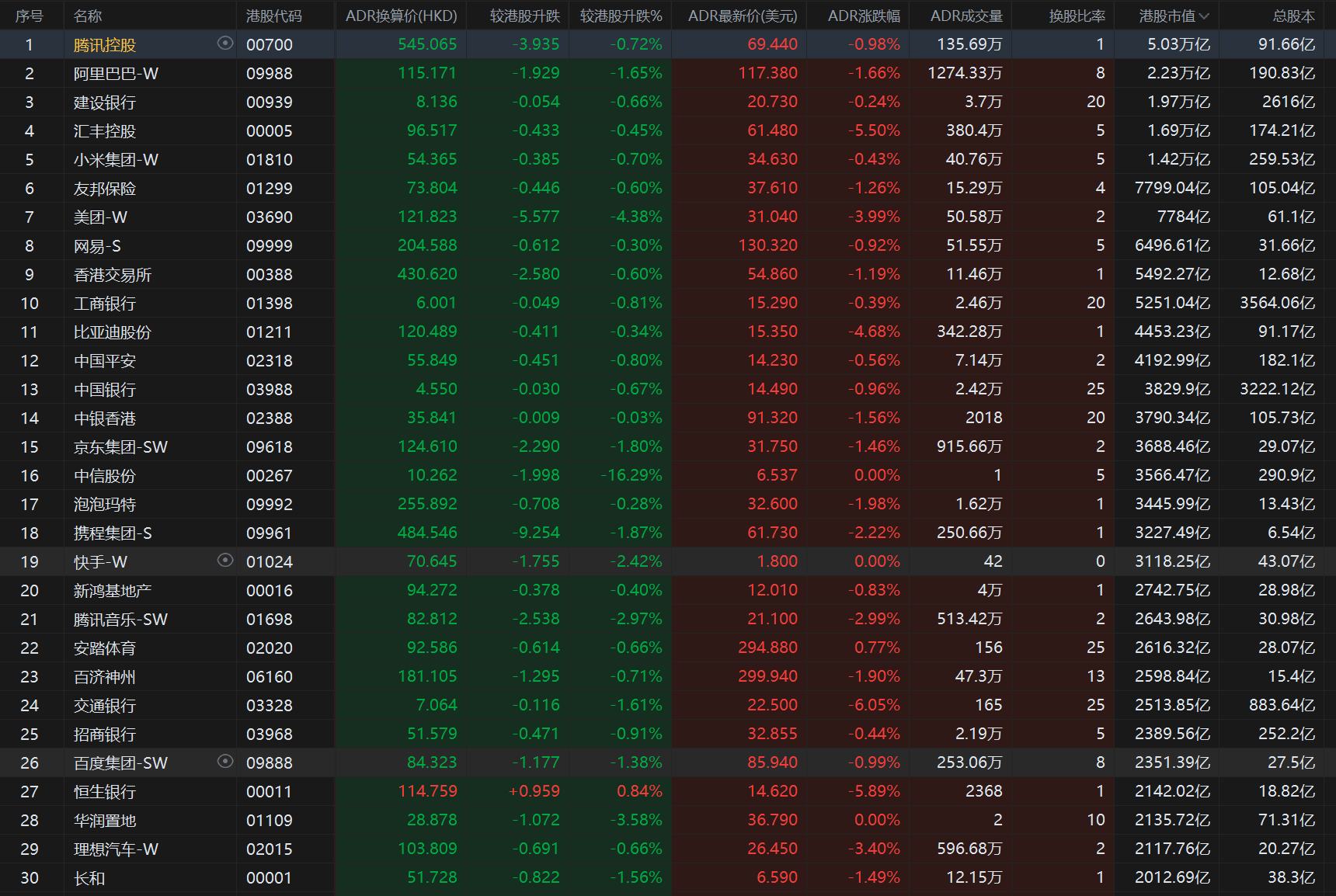
Task: Open the 建设银行 row
Action: coord(668,102)
